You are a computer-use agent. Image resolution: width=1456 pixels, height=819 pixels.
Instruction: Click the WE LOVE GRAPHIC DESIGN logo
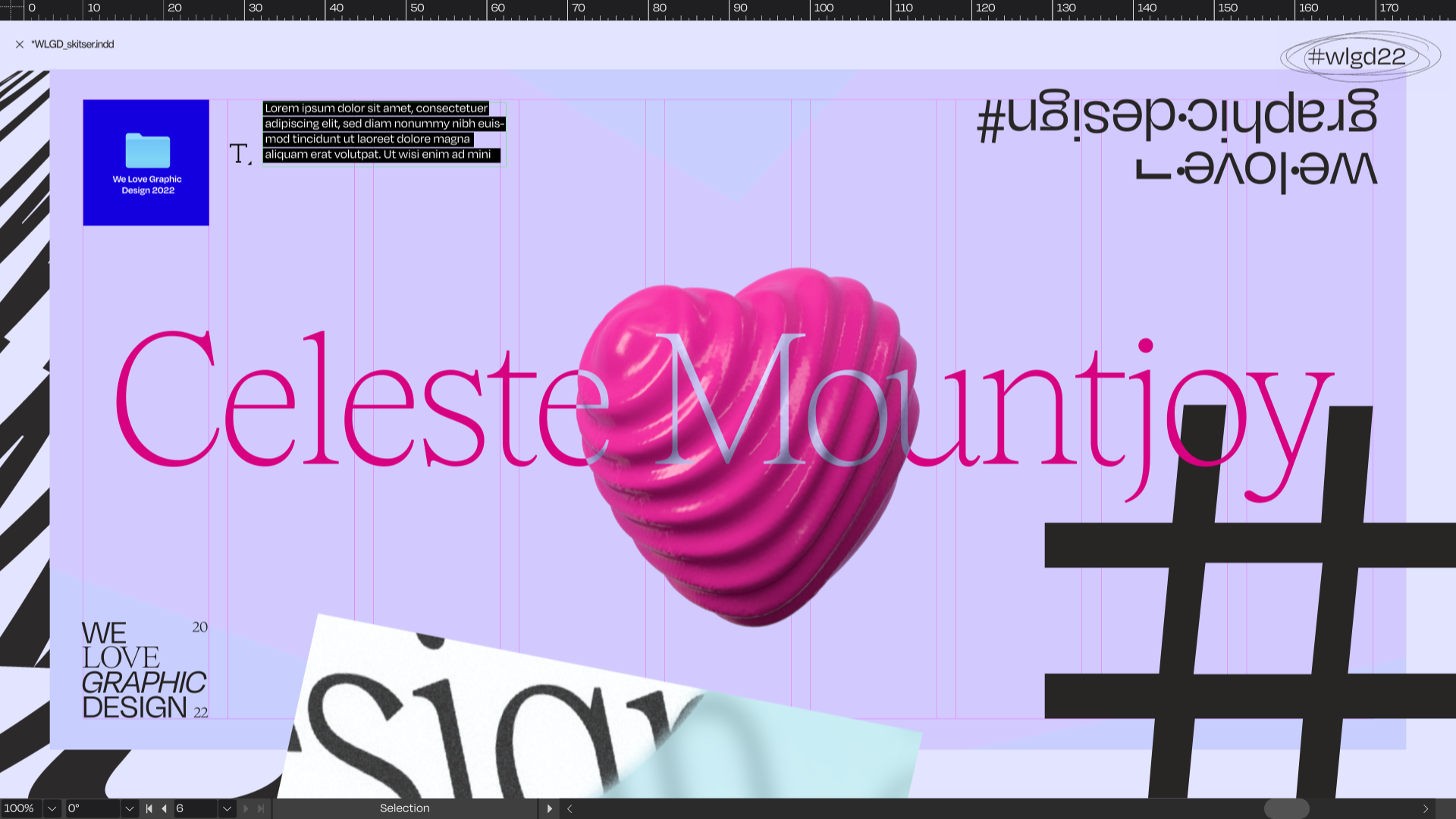coord(144,670)
